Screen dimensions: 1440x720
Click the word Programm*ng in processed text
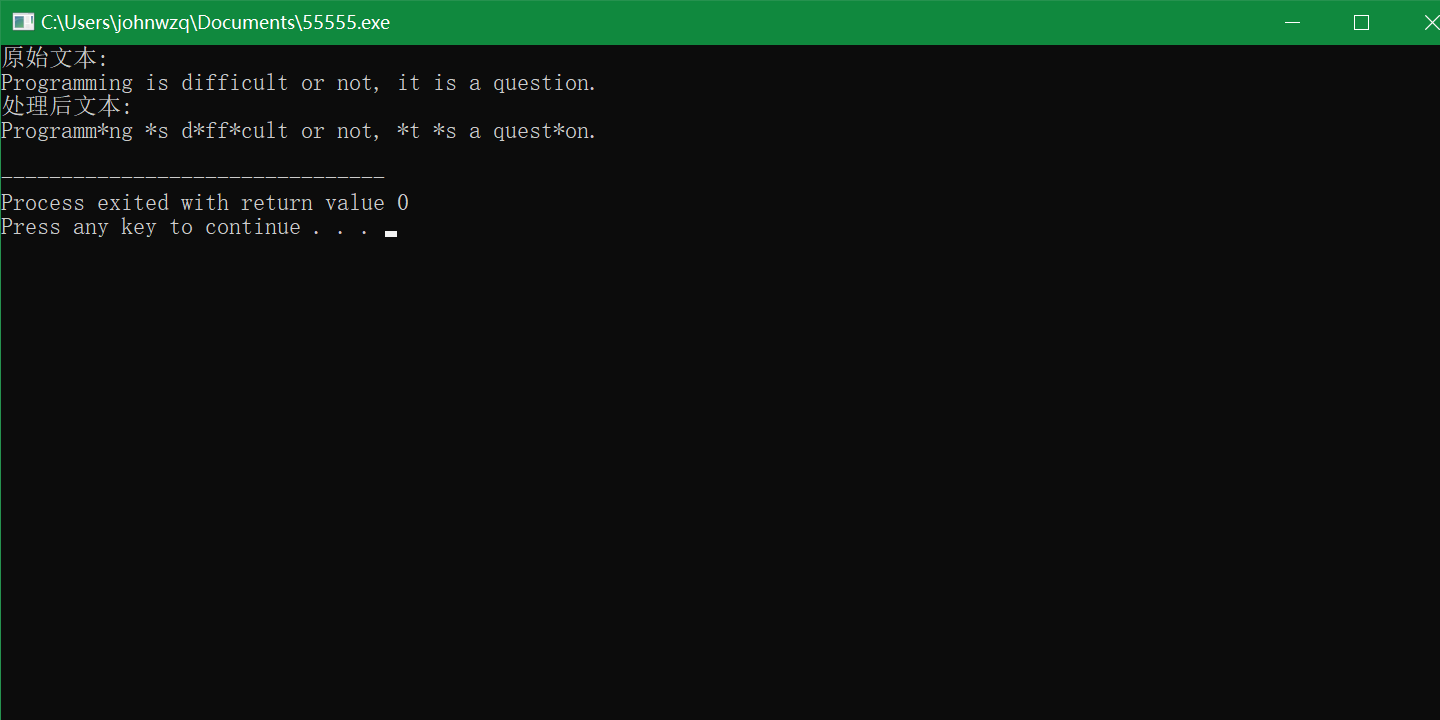[67, 131]
